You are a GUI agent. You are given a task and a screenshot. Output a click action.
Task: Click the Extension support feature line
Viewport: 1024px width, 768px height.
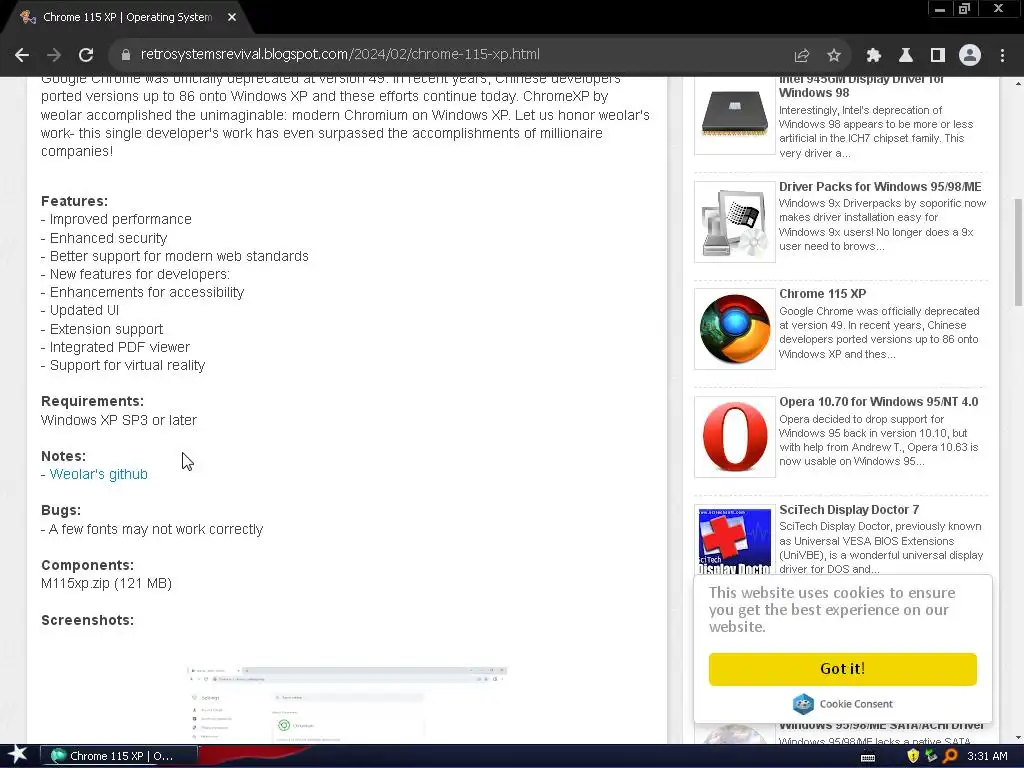click(x=102, y=329)
